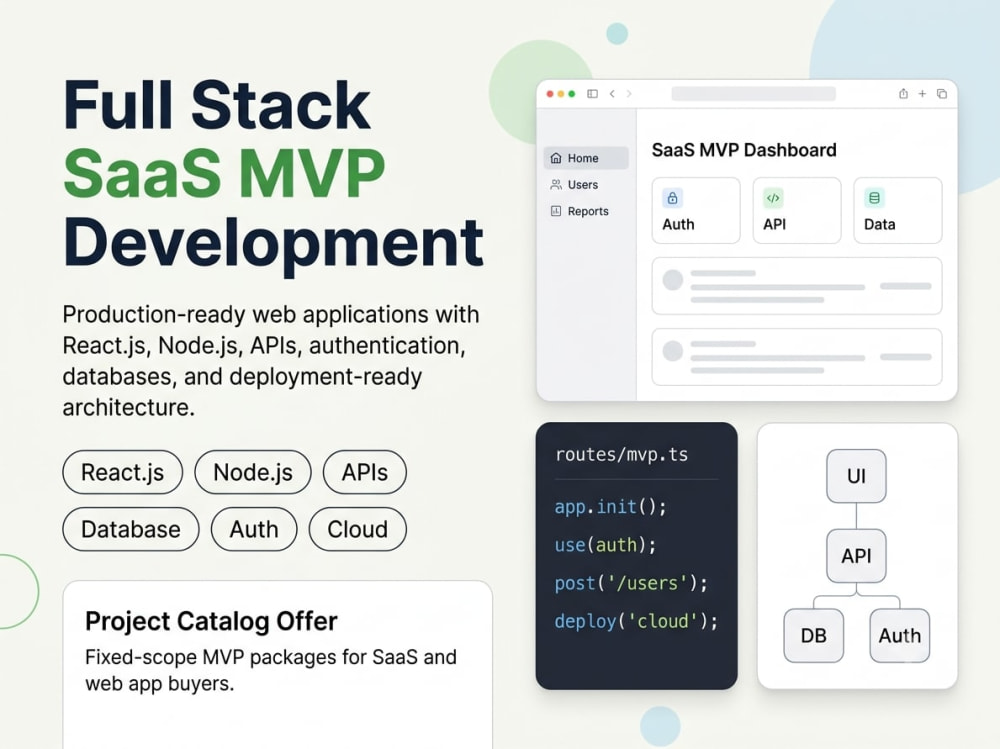Screen dimensions: 1000x749
Task: Open a new tab with the plus icon
Action: (922, 94)
